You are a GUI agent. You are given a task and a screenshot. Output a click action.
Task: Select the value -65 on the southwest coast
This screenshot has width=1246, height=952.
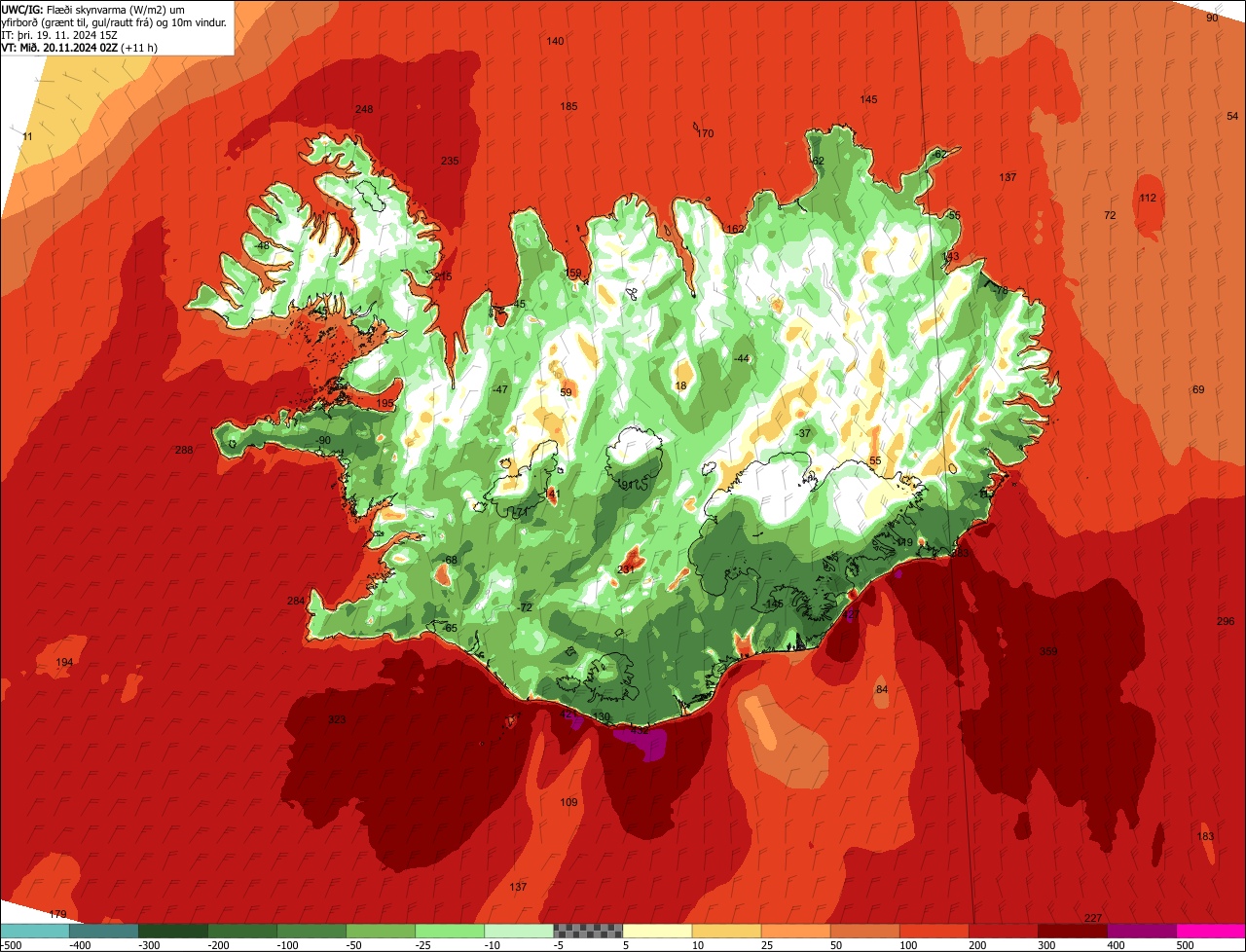click(450, 628)
